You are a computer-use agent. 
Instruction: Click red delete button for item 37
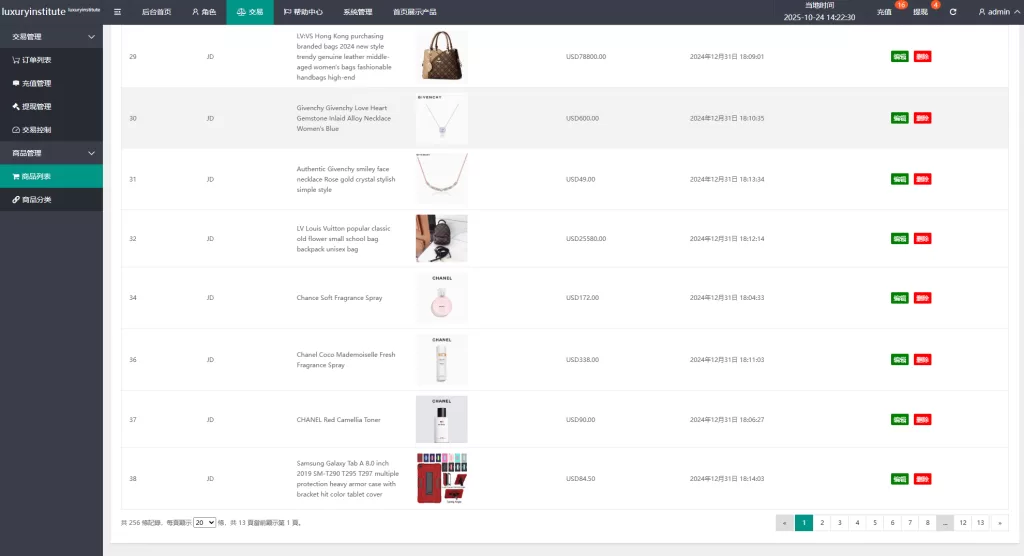(922, 420)
